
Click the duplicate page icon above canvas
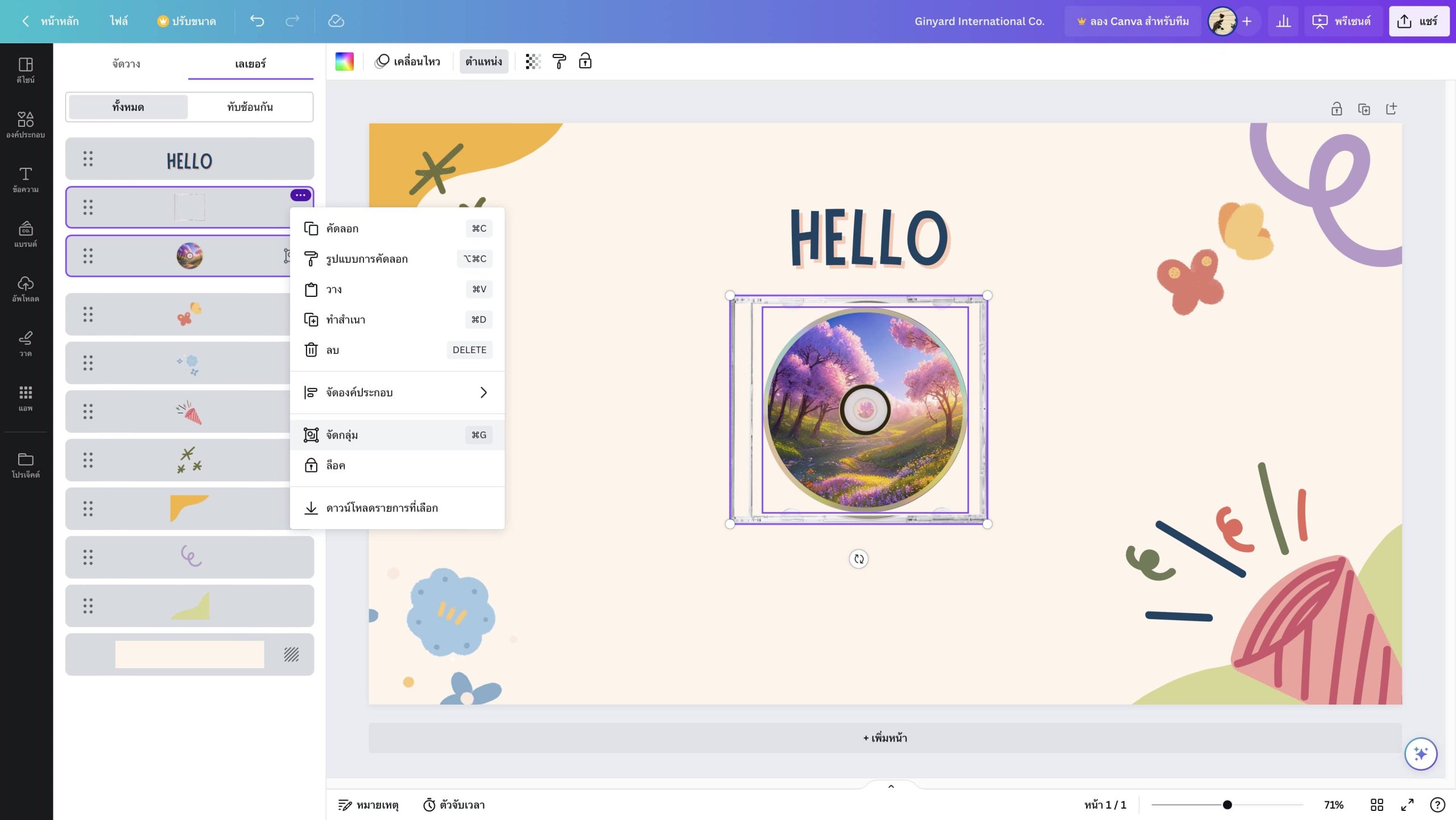click(x=1364, y=109)
